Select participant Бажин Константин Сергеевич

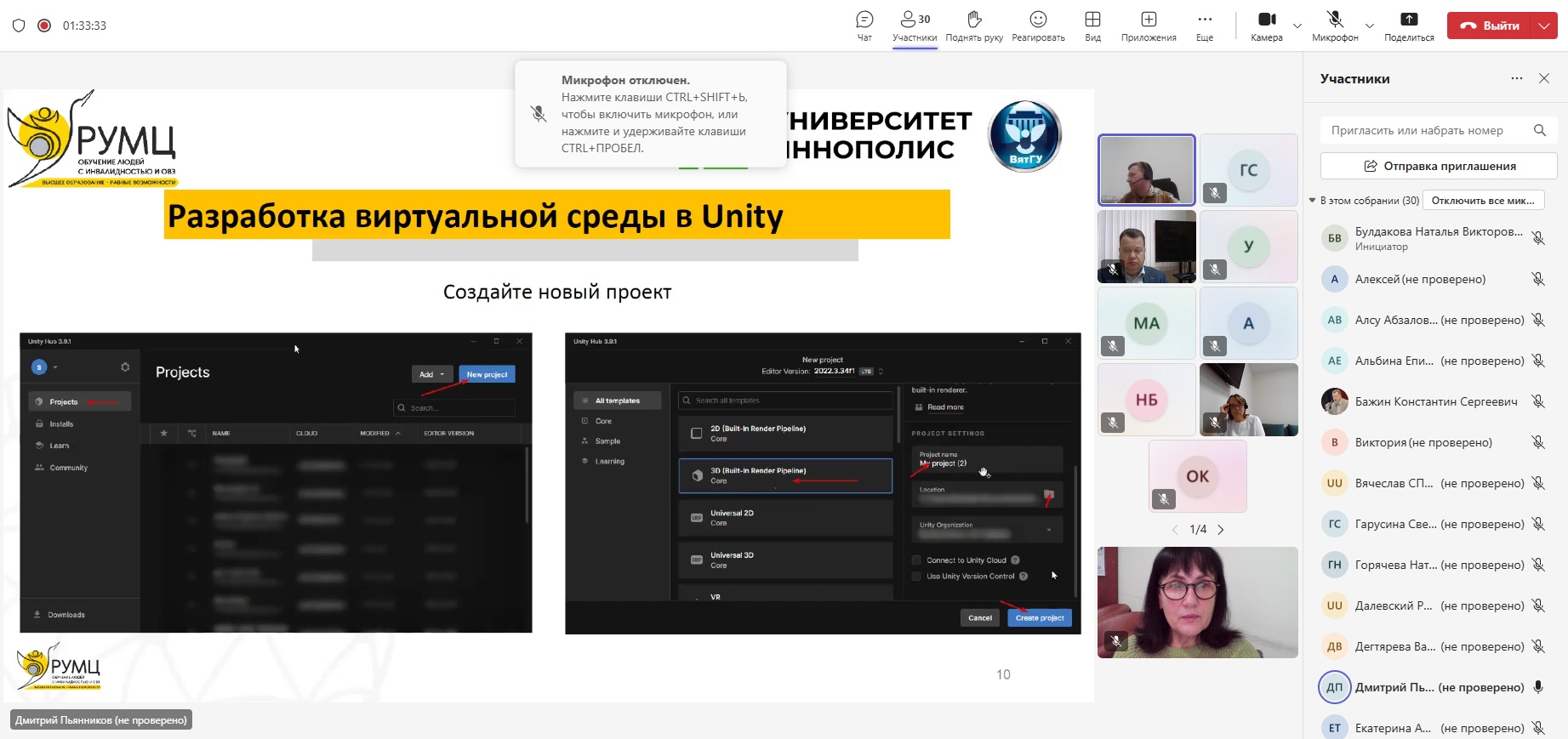click(1435, 401)
